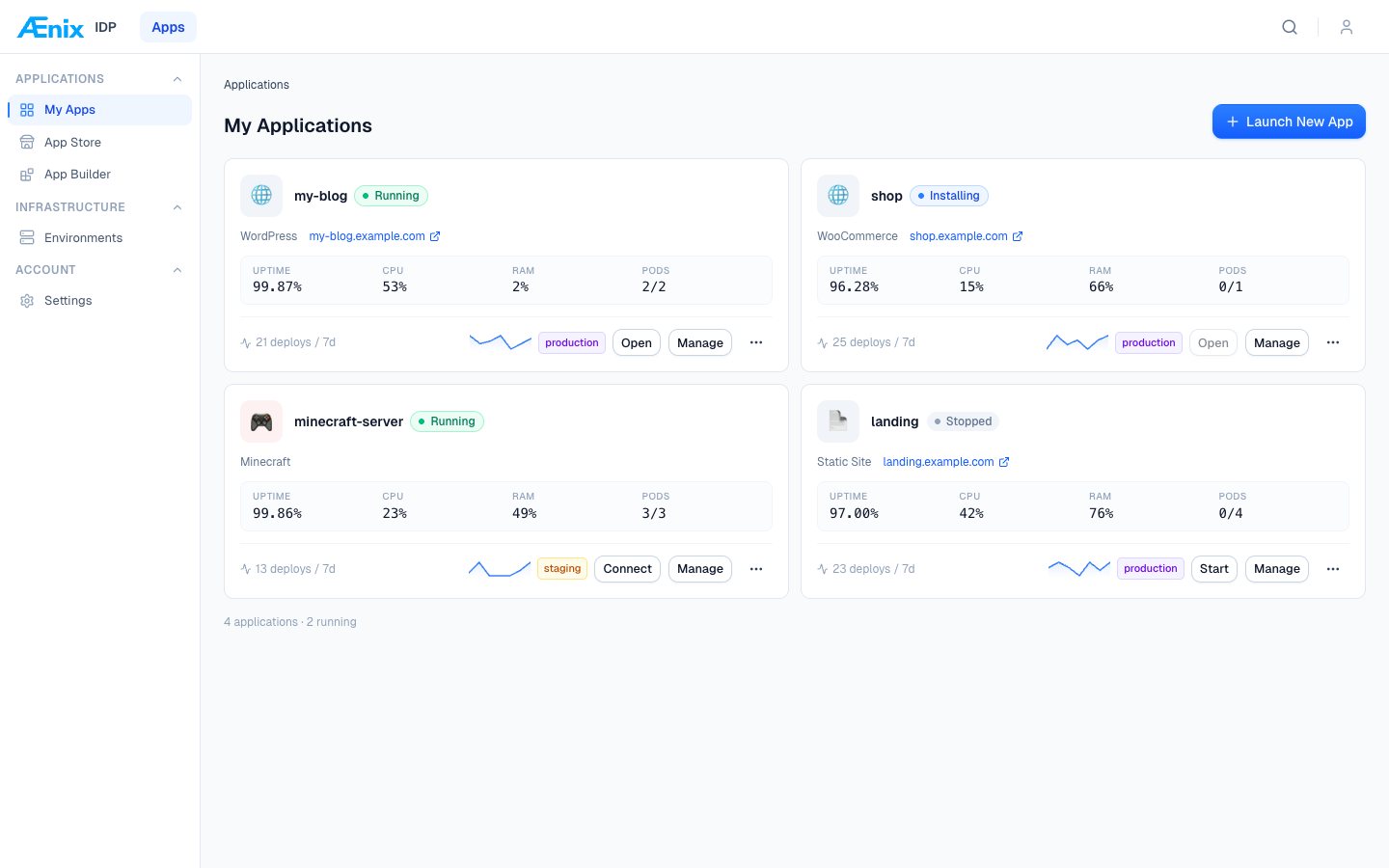Image resolution: width=1389 pixels, height=868 pixels.
Task: Open App Builder in sidebar
Action: (x=100, y=175)
